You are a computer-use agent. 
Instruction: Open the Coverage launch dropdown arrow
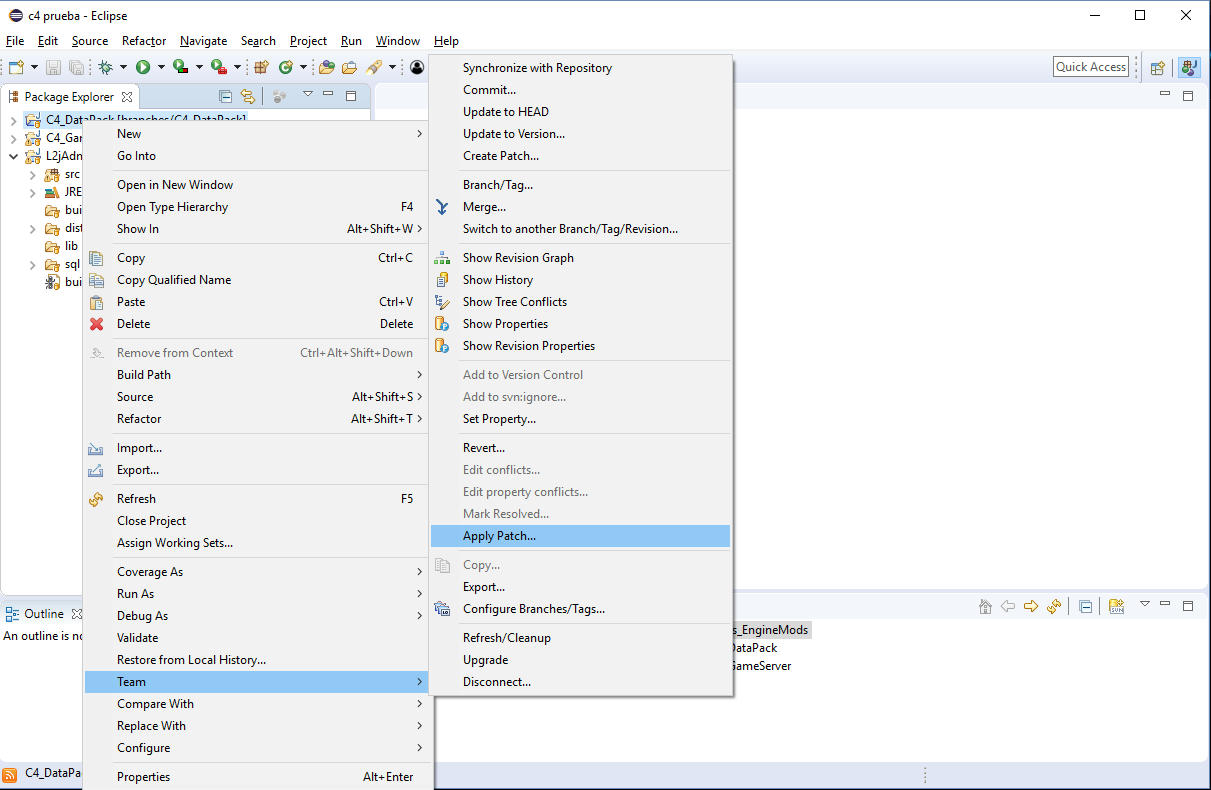coord(199,67)
